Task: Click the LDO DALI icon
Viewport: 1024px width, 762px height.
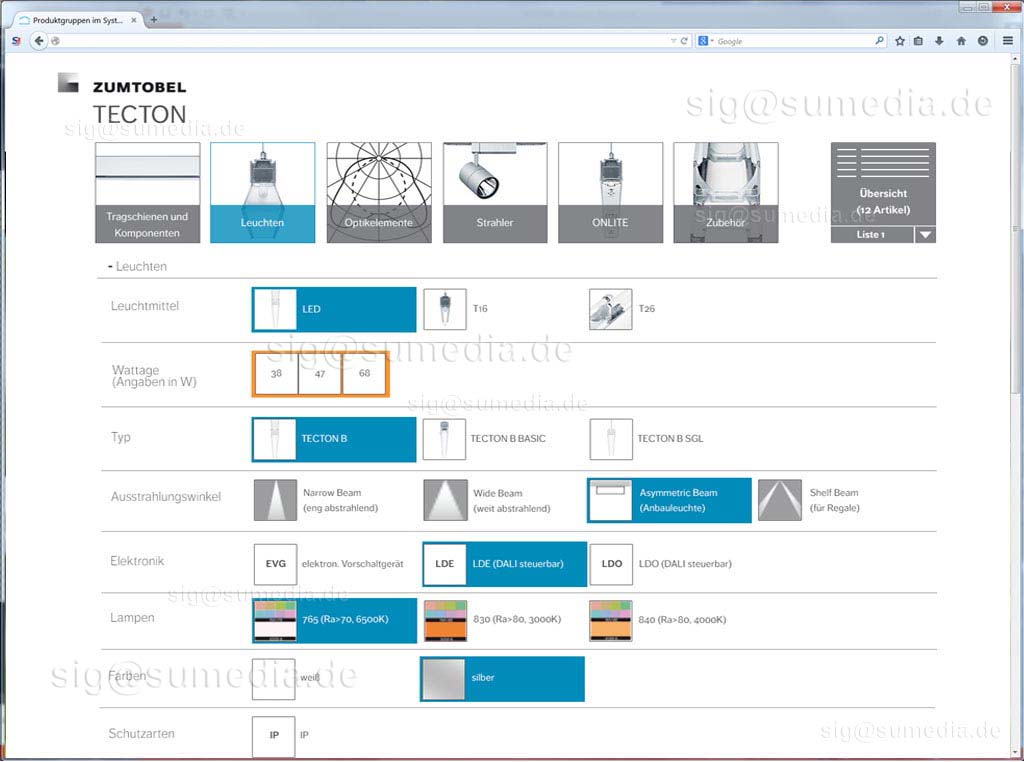Action: (611, 564)
